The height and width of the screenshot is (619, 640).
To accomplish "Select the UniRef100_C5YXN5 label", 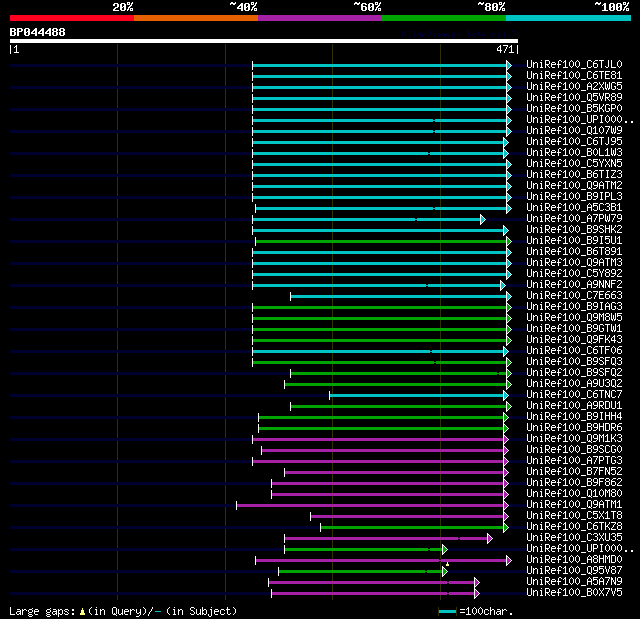I will pyautogui.click(x=574, y=164).
